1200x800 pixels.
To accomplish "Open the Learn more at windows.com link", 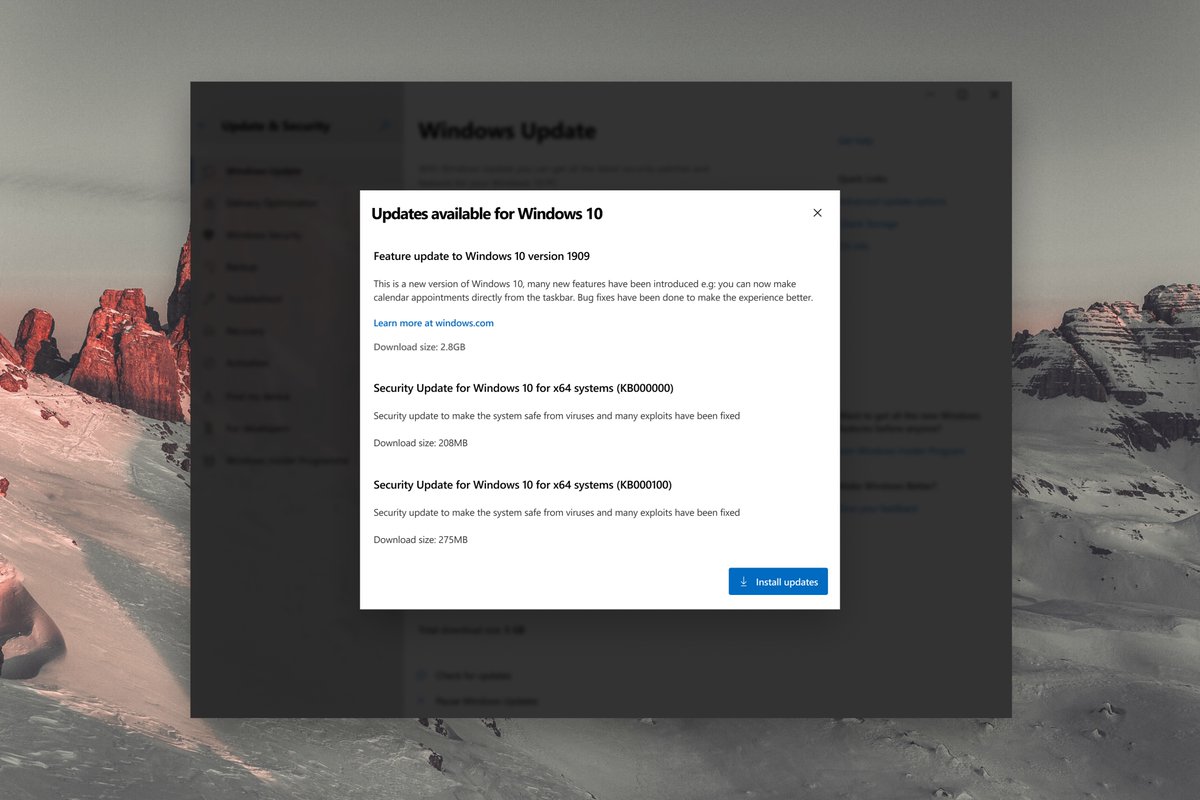I will pos(433,323).
